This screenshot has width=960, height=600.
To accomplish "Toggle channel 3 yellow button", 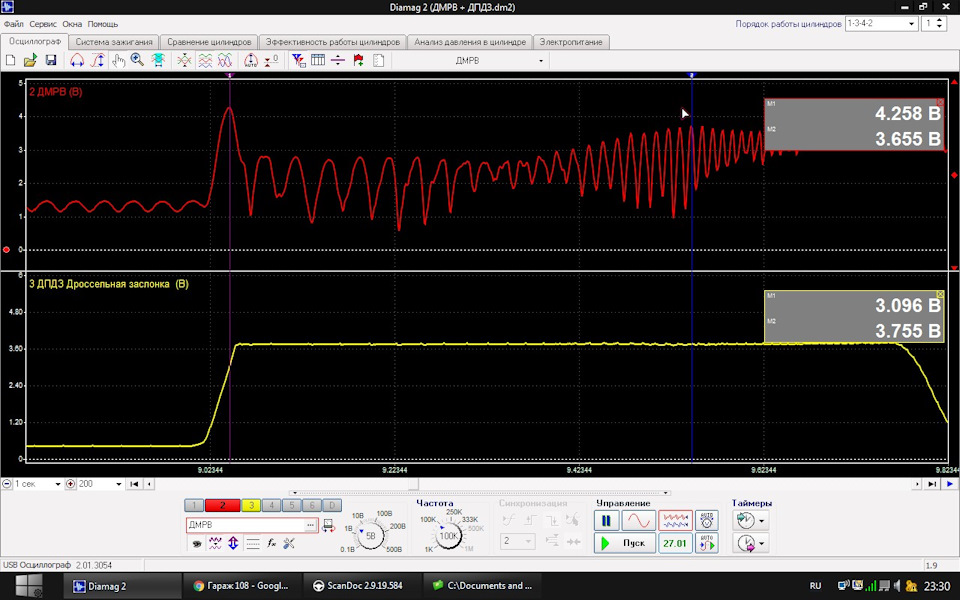I will [251, 505].
